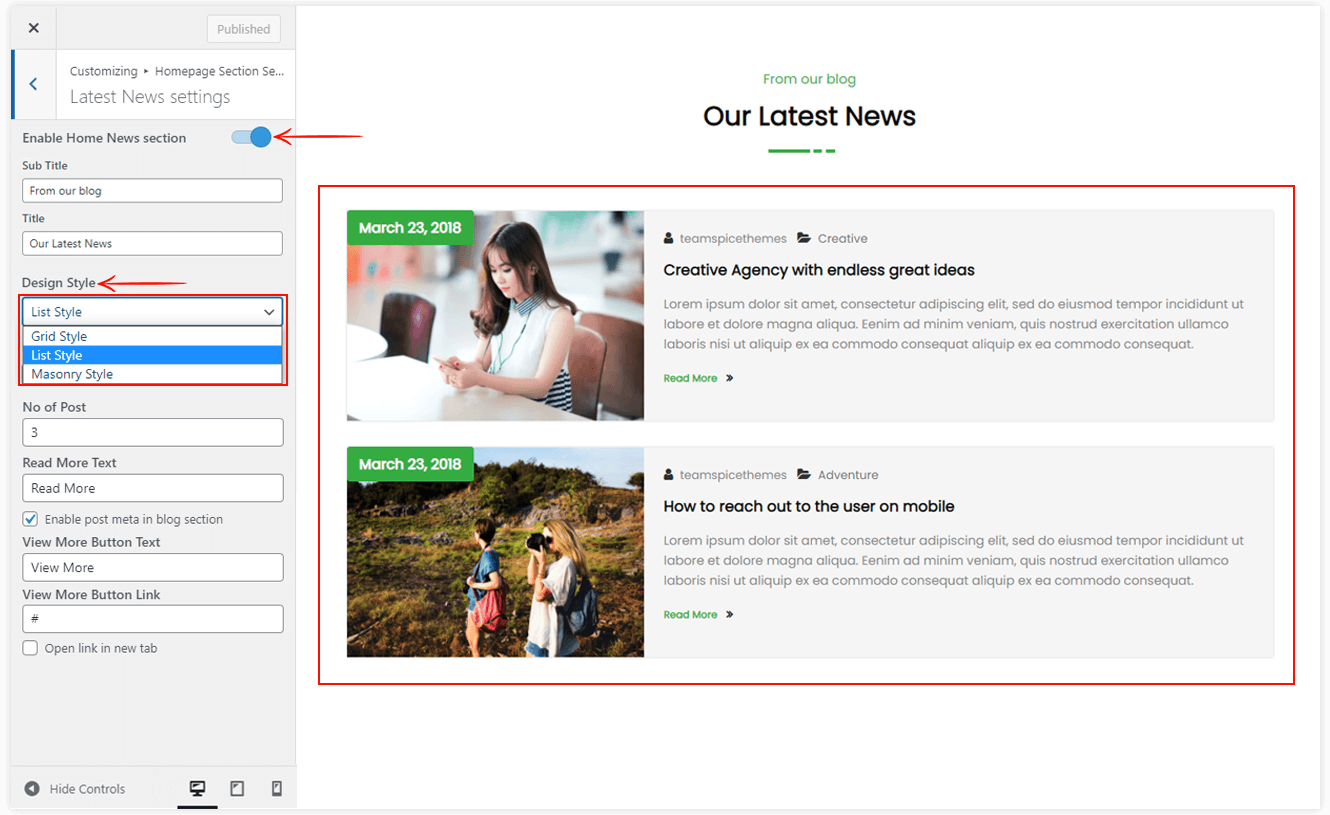Open the Design Style dropdown
1330x815 pixels.
pyautogui.click(x=153, y=312)
